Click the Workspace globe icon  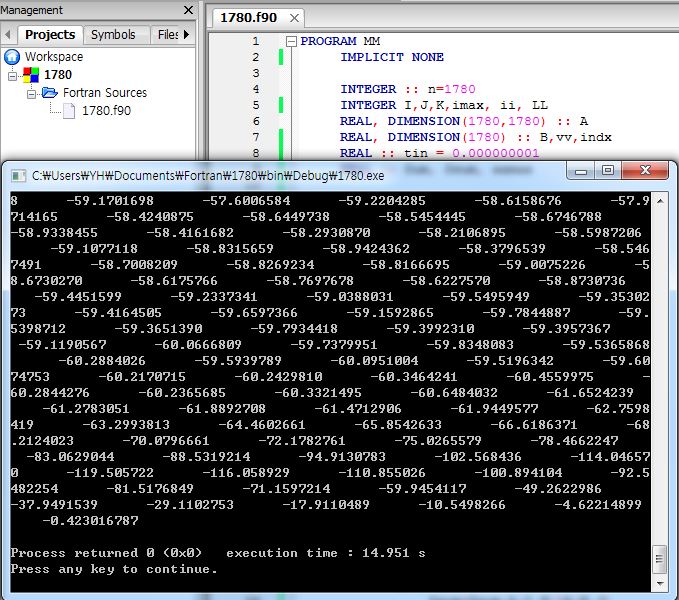click(12, 57)
